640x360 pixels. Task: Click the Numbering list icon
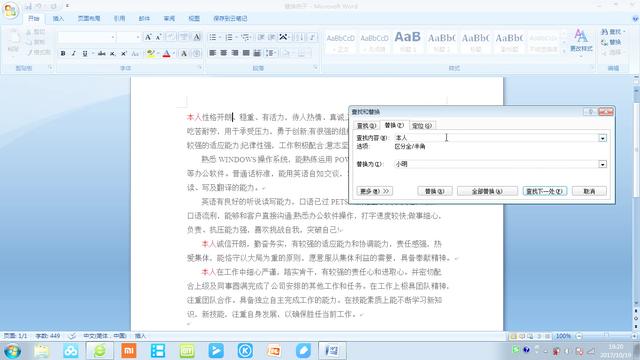229,37
